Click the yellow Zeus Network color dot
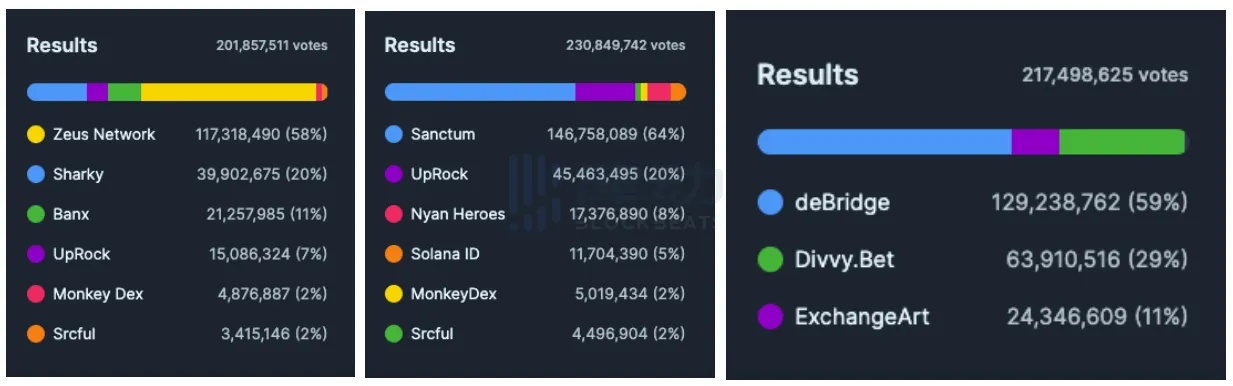The width and height of the screenshot is (1233, 386). 36,134
